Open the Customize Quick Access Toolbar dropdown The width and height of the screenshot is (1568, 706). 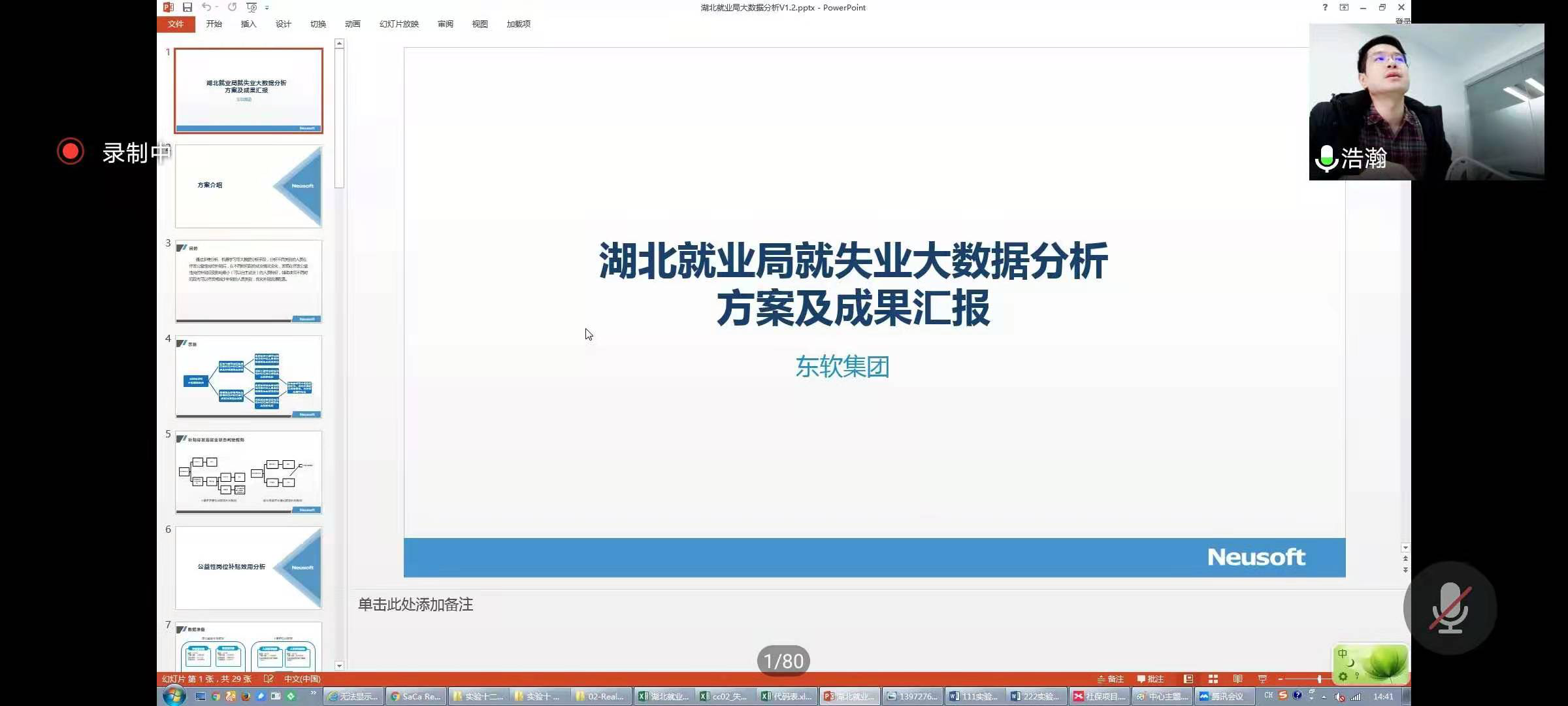(x=267, y=8)
